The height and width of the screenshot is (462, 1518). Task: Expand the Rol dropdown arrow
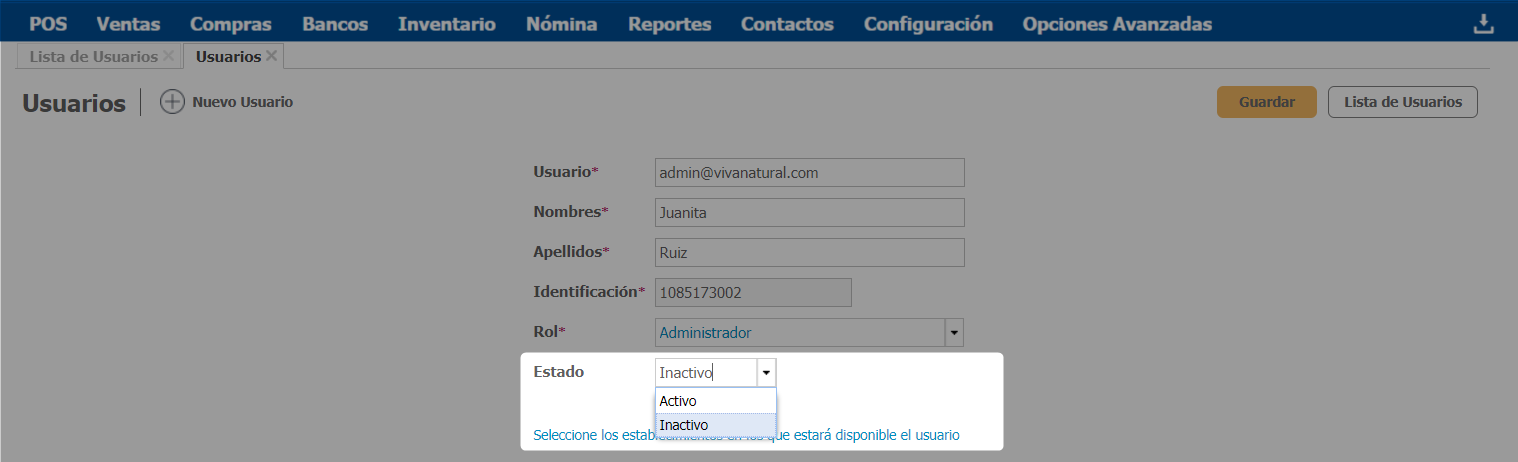[x=954, y=332]
